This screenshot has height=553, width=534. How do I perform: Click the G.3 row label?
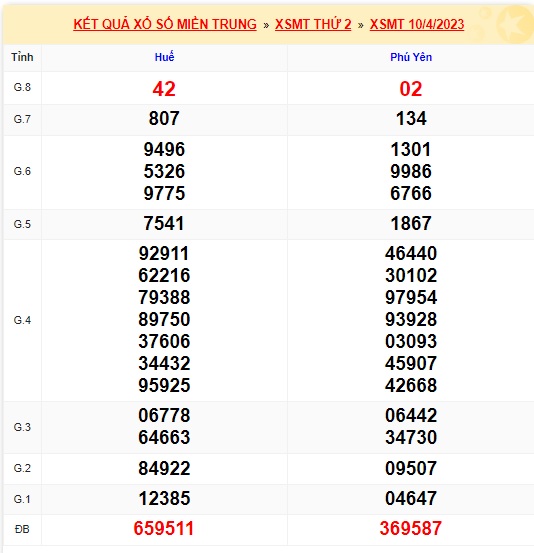(22, 427)
